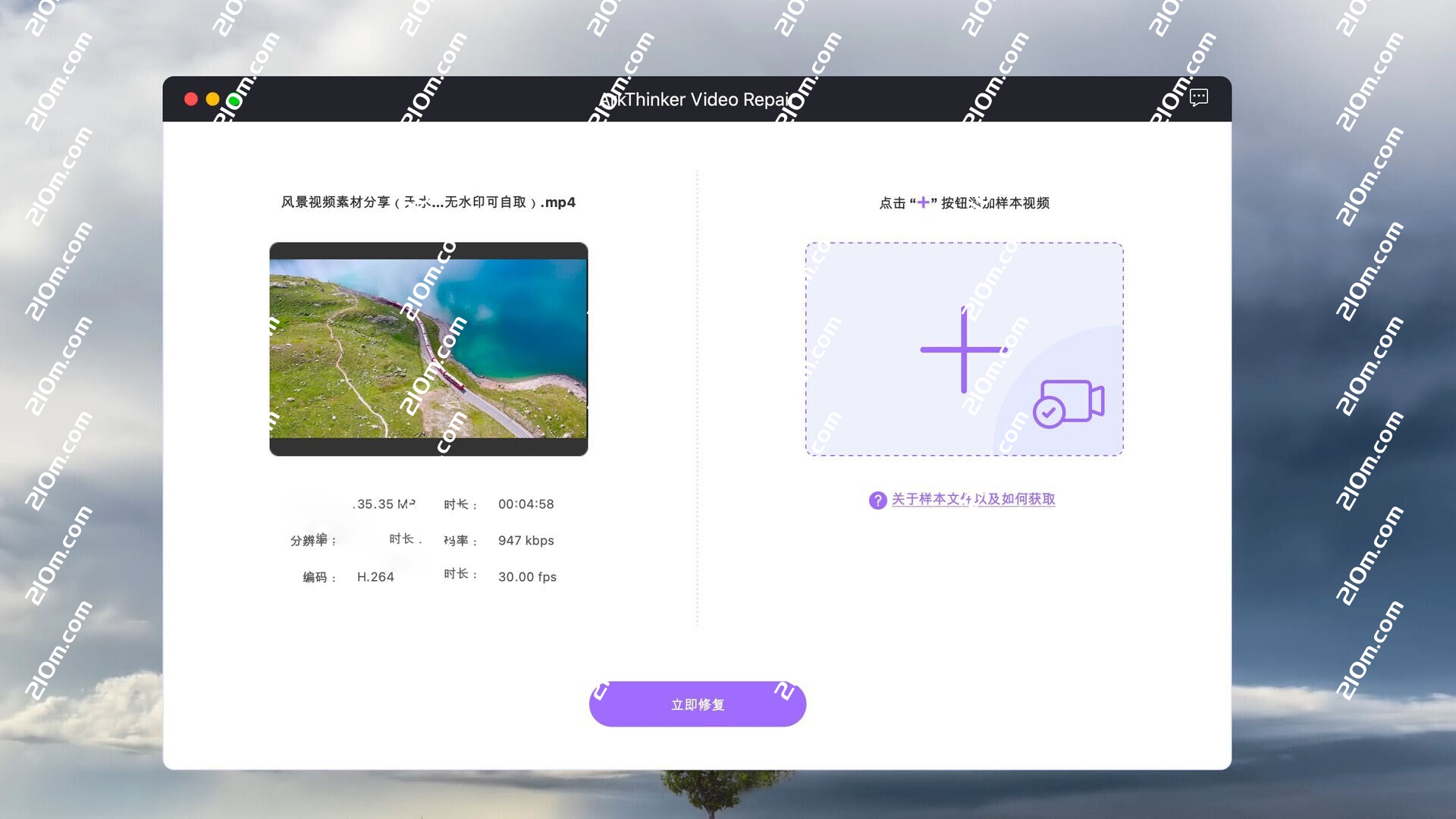Viewport: 1456px width, 819px height.
Task: Open the feedback chat bubble icon
Action: (1198, 97)
